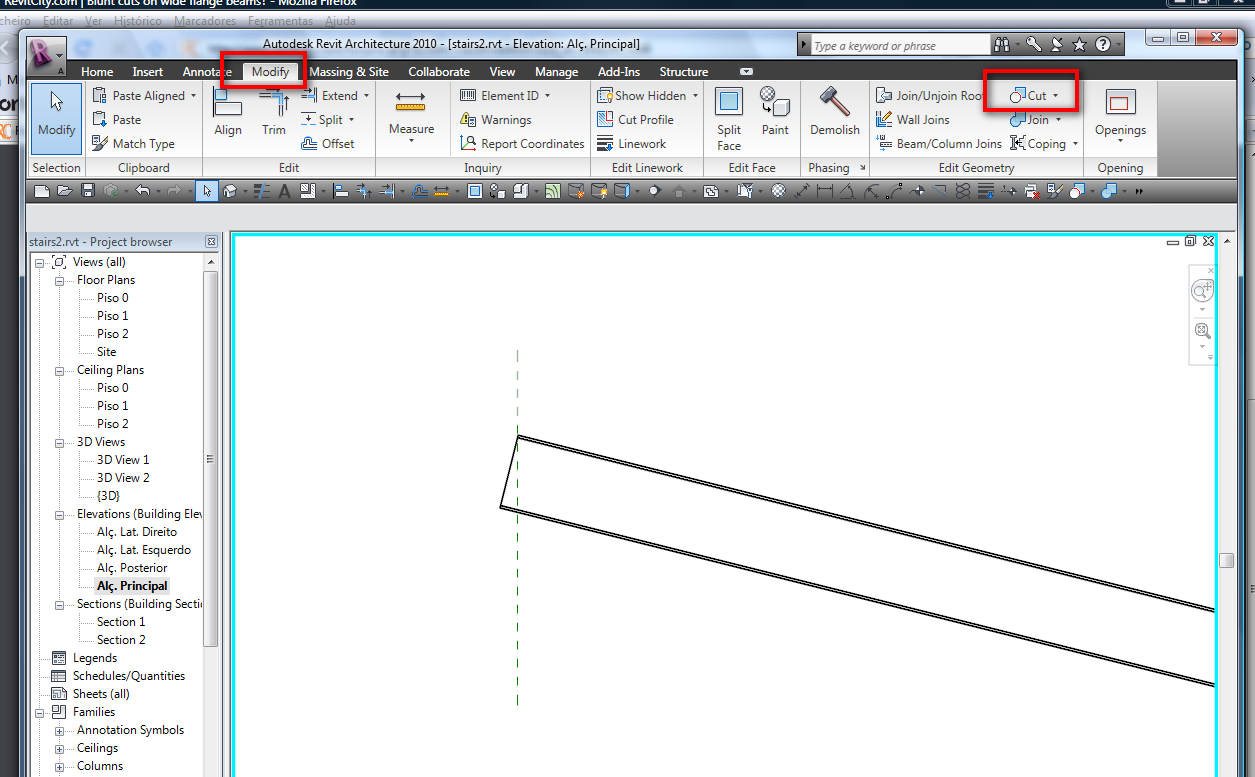
Task: Click Report Coordinates tool
Action: (x=522, y=144)
